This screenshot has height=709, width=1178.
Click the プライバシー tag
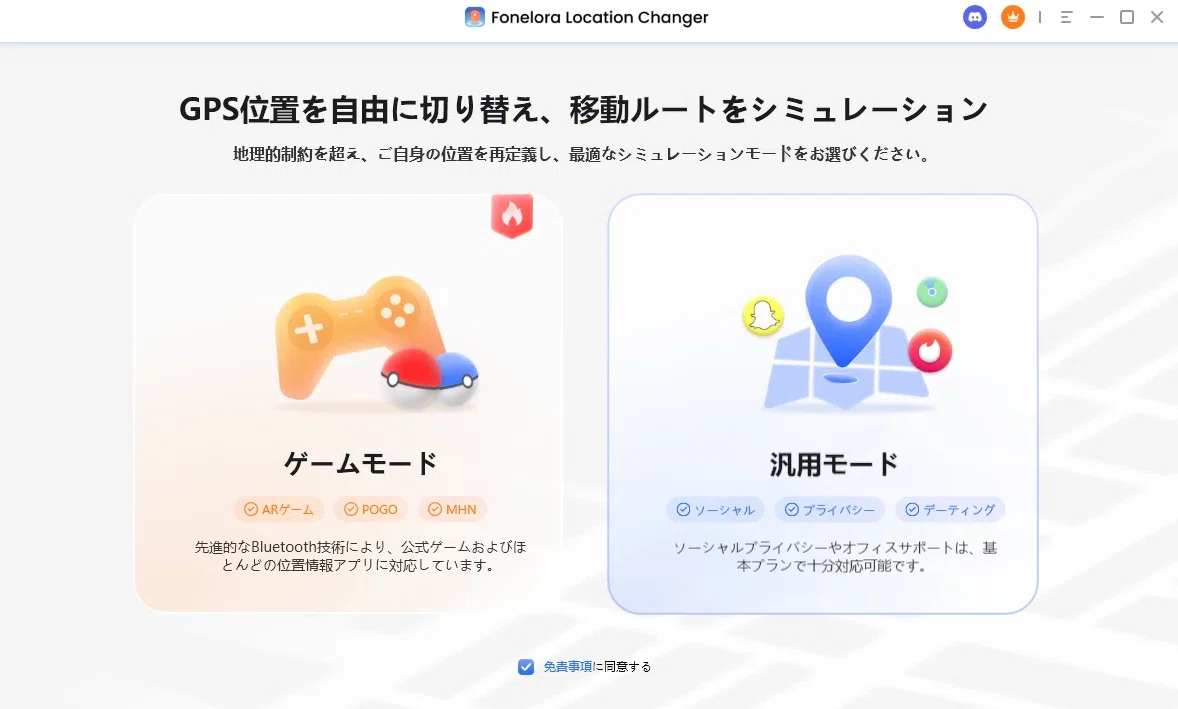(x=830, y=510)
